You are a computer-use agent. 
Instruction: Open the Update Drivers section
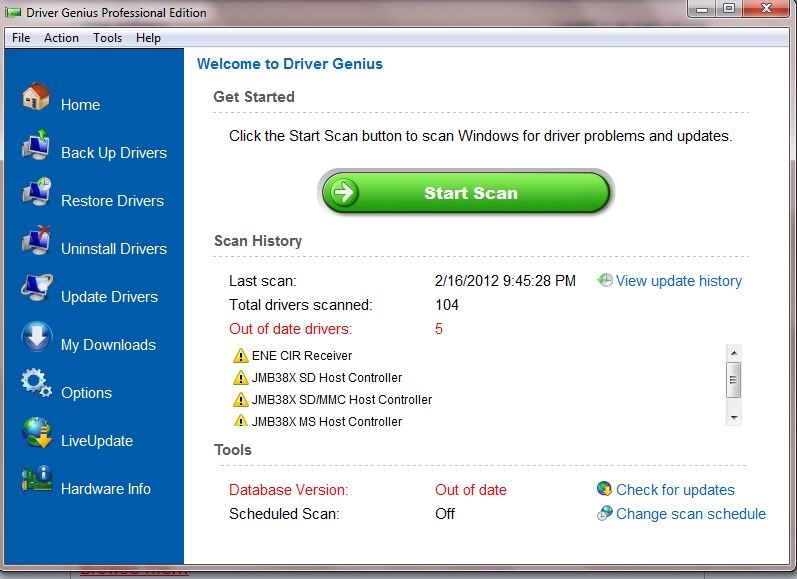109,297
